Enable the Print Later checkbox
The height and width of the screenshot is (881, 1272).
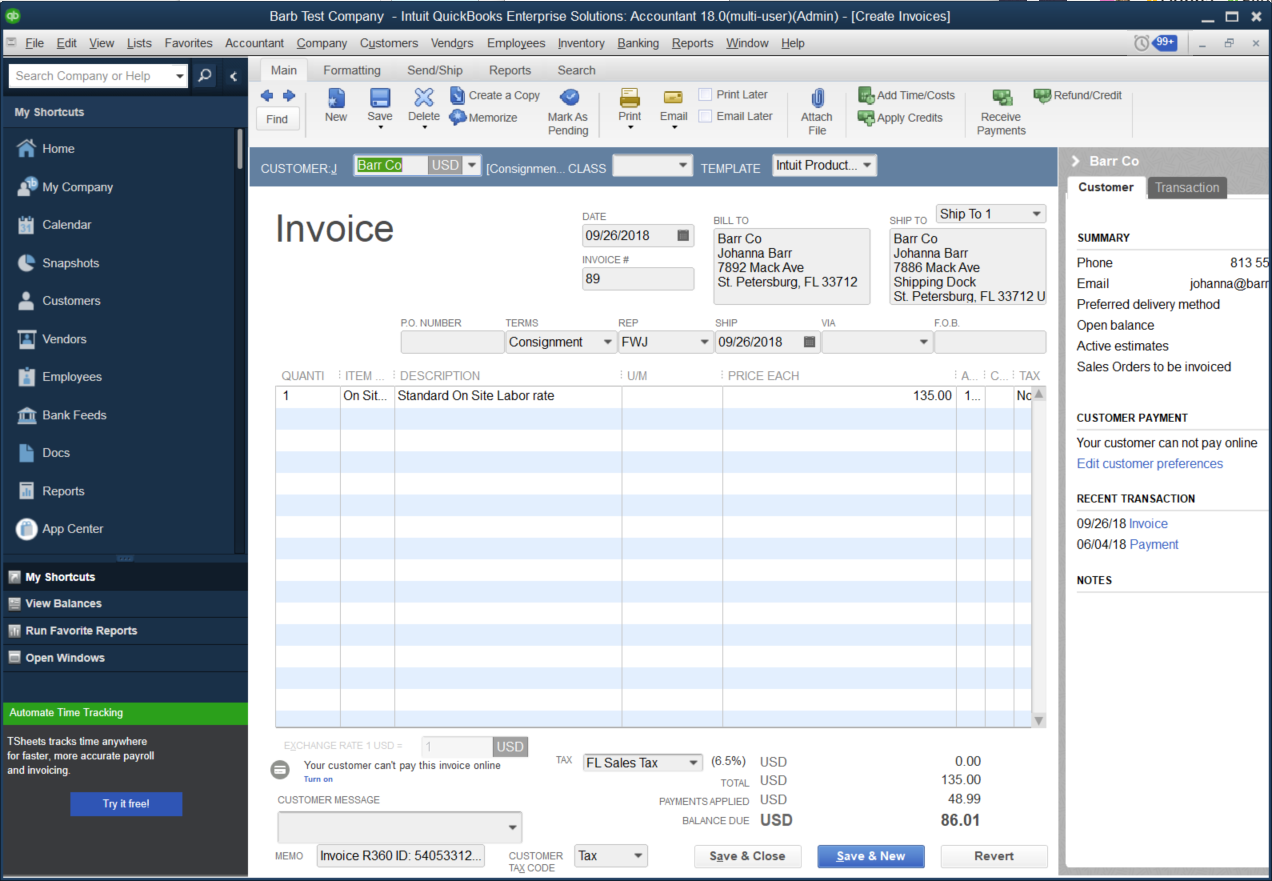(705, 94)
